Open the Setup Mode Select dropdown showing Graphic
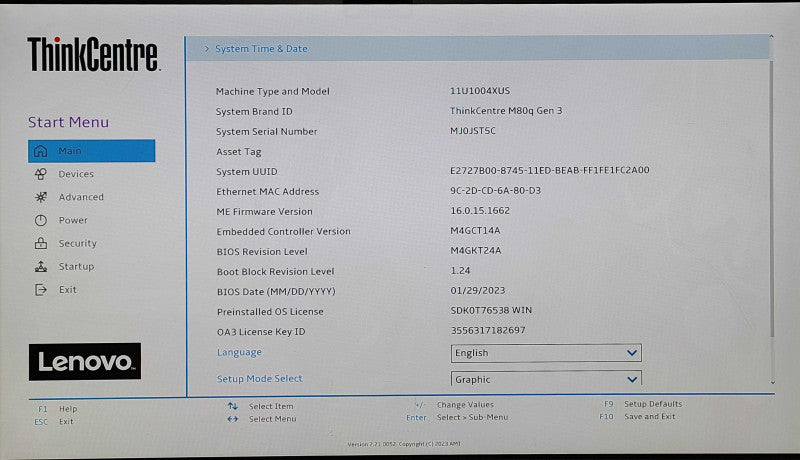The width and height of the screenshot is (800, 460). pos(546,379)
